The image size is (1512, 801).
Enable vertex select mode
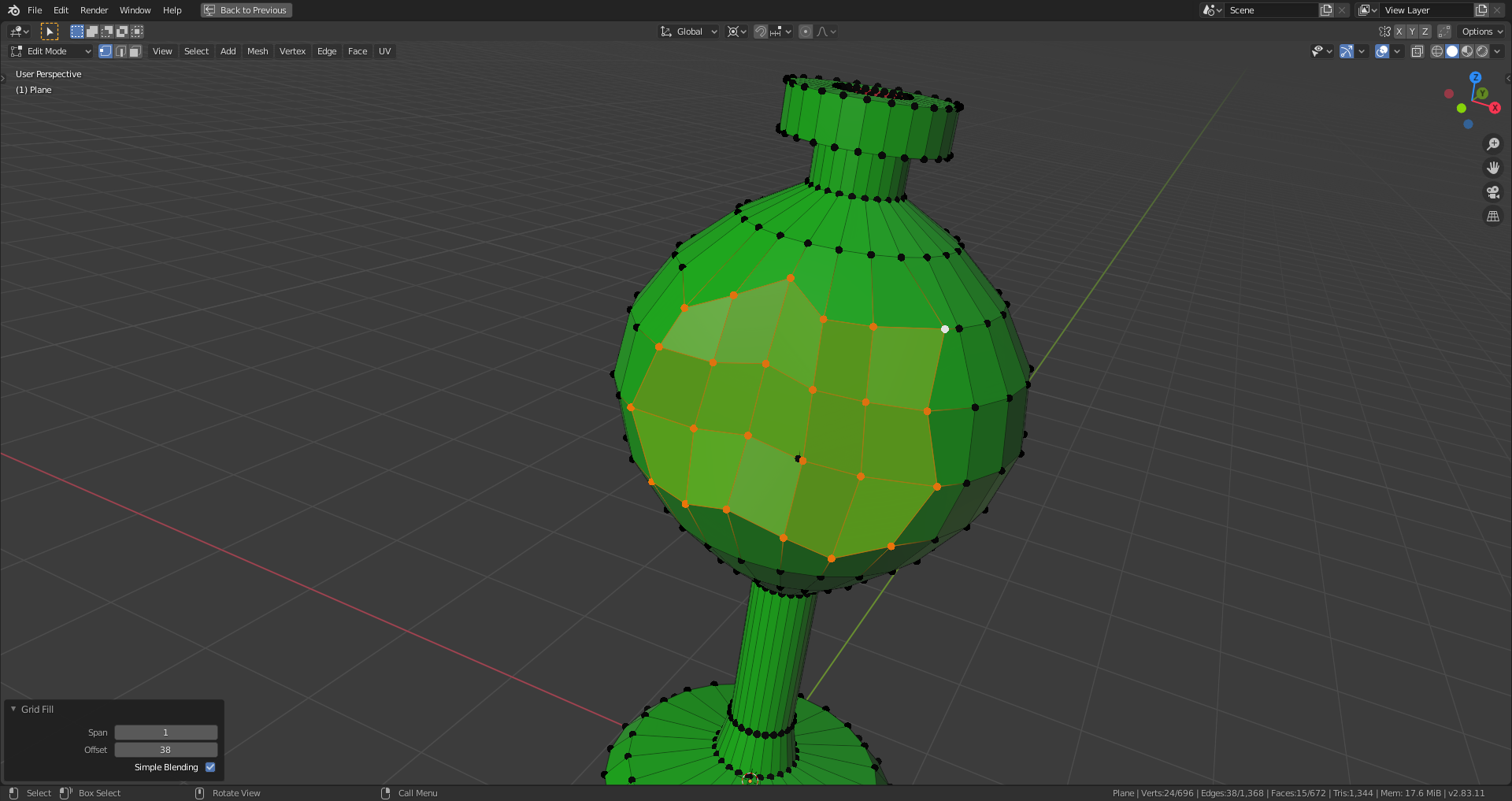click(106, 51)
